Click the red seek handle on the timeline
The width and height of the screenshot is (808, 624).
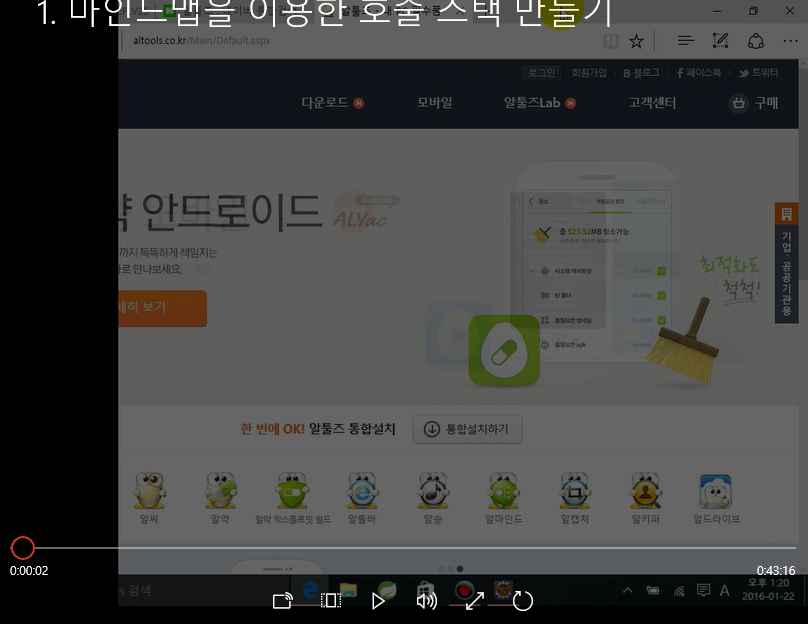coord(23,548)
